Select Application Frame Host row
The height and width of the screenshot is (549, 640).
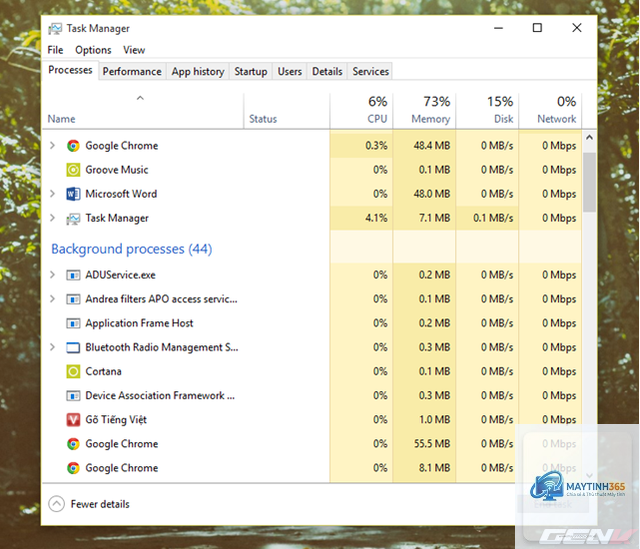pos(312,323)
